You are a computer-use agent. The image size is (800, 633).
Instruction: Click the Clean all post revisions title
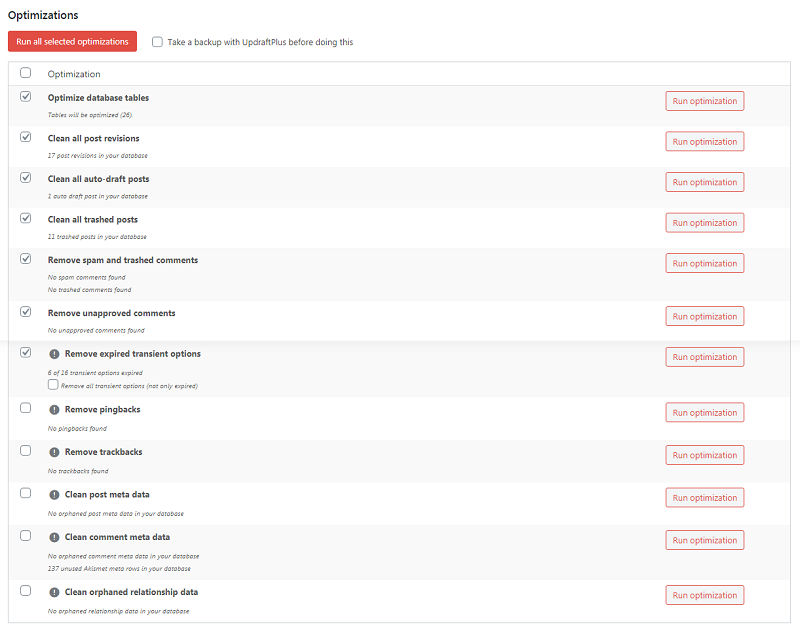pos(93,138)
